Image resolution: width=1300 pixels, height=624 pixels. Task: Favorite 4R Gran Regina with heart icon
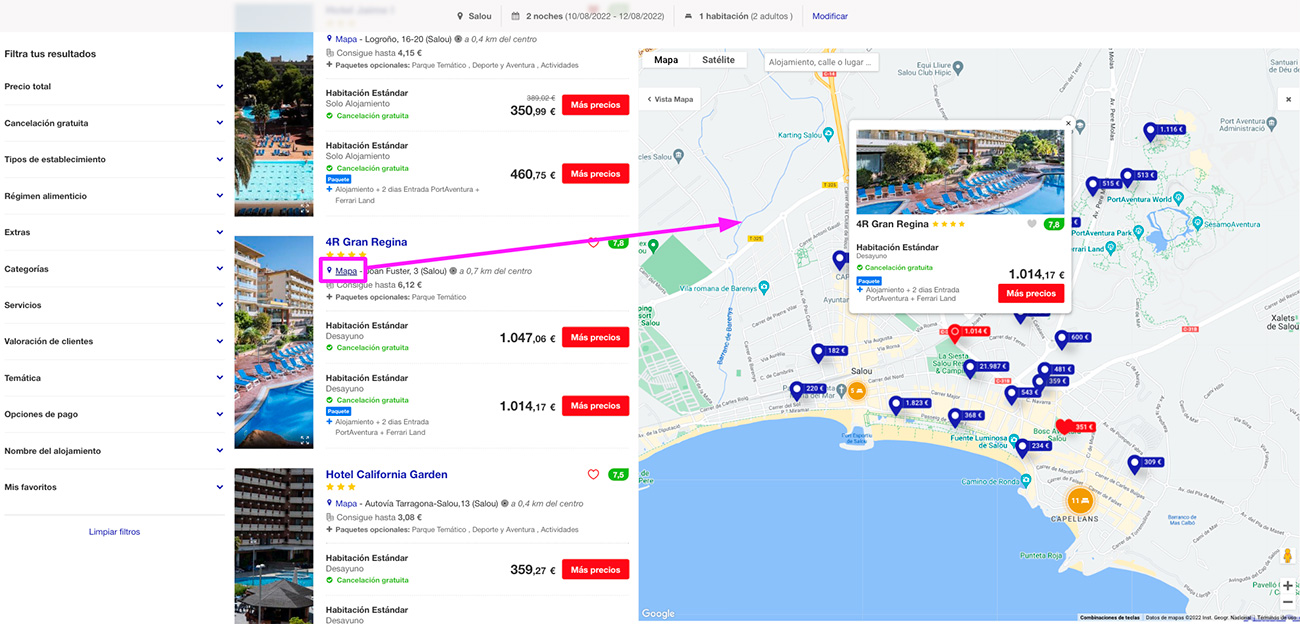[593, 243]
